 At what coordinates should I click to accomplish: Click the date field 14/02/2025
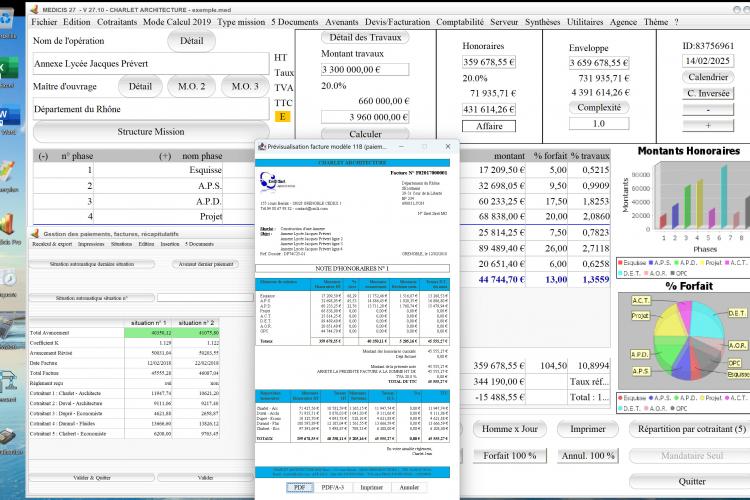pyautogui.click(x=707, y=61)
